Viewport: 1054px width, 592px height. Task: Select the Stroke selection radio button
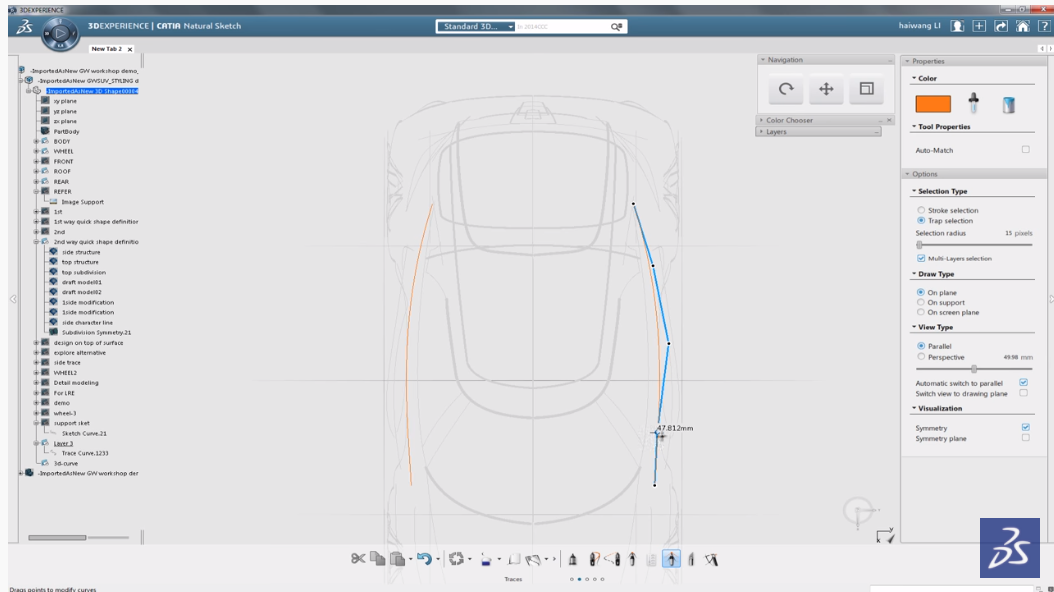[921, 211]
